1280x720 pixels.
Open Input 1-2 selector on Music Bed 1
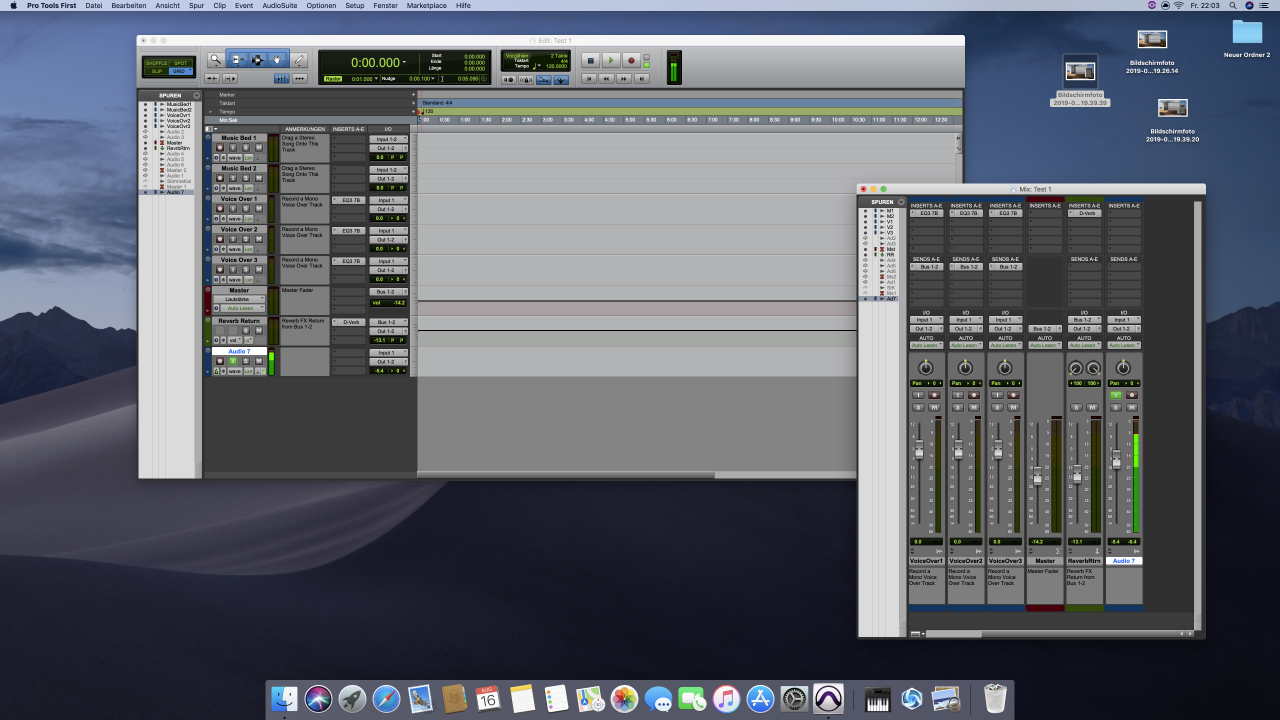(388, 139)
